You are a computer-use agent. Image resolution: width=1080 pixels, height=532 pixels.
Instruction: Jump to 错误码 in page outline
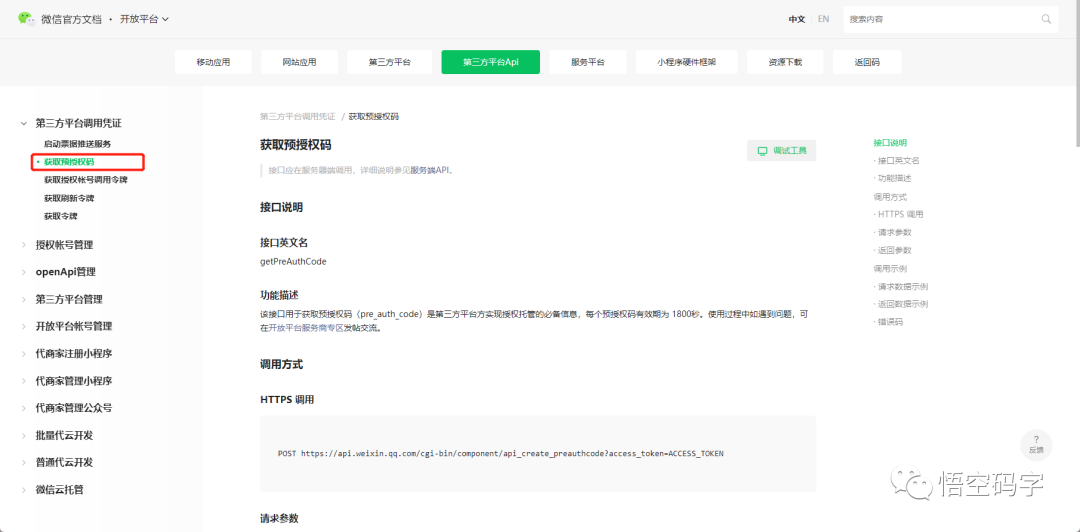tap(890, 322)
